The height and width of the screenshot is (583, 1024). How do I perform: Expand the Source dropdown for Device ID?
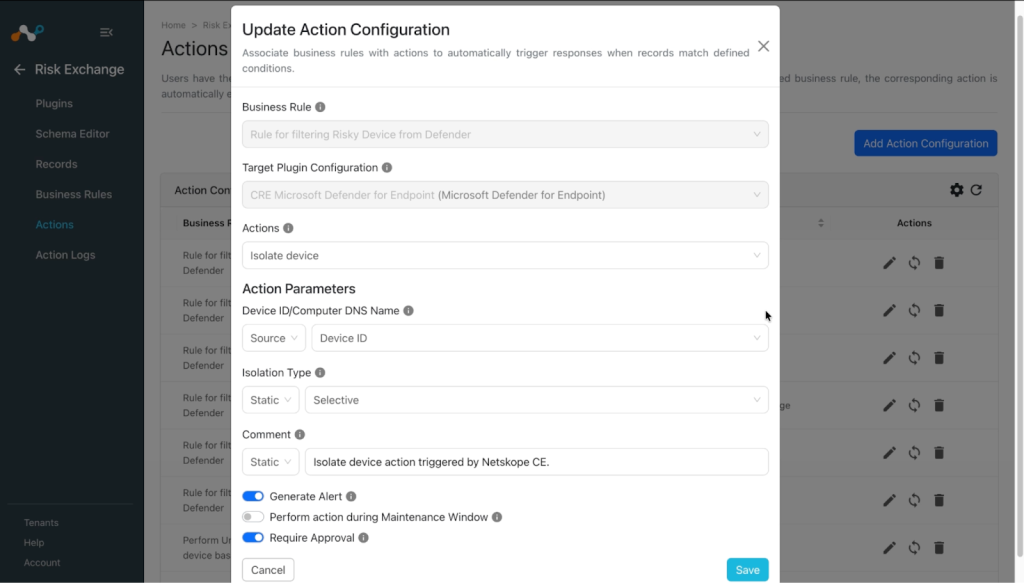point(274,338)
